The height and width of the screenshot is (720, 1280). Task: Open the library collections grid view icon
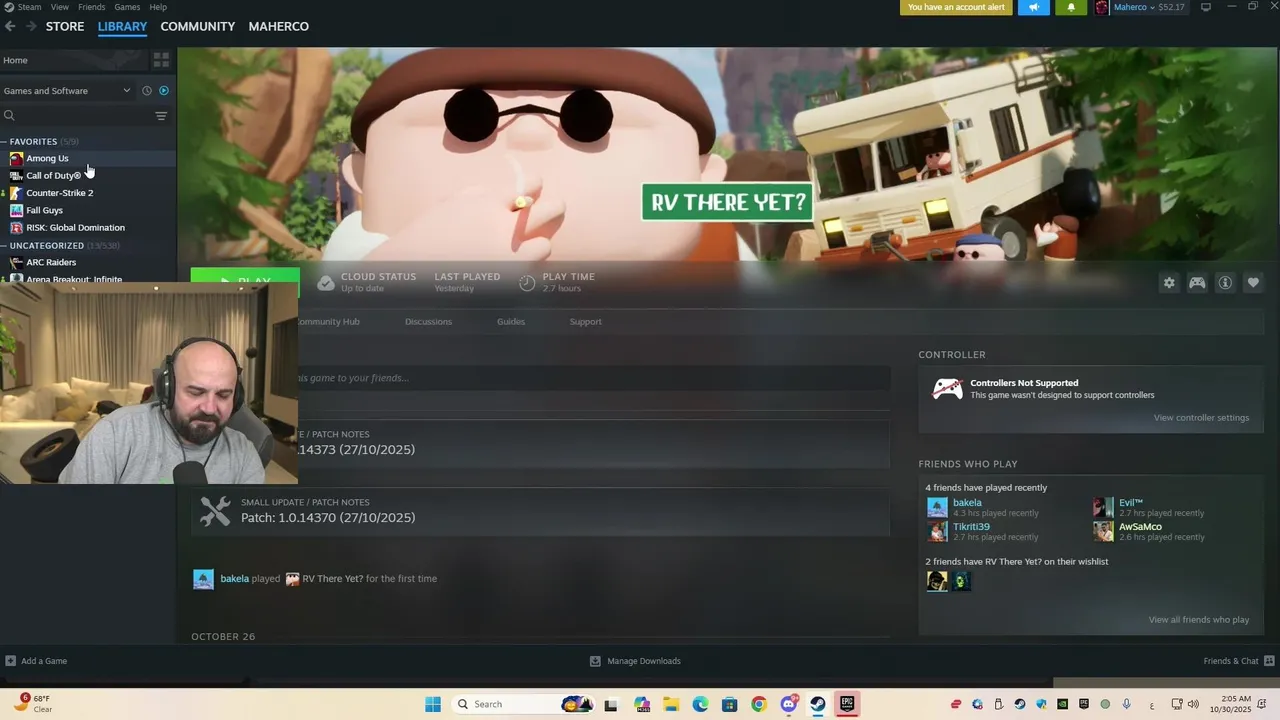point(161,60)
